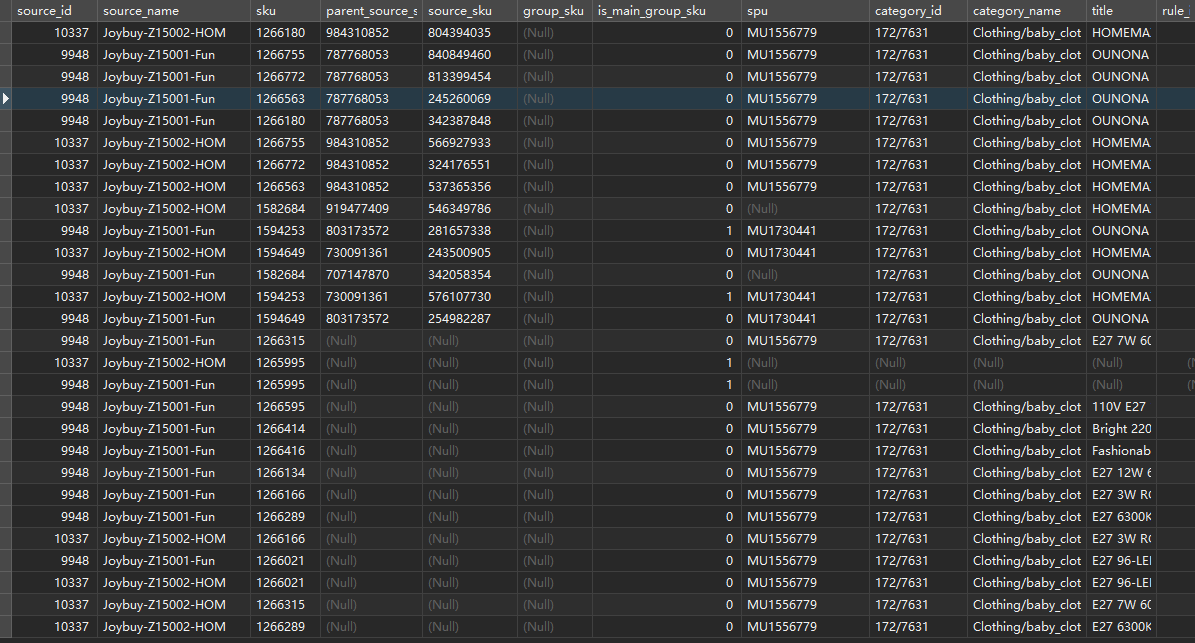Select cell with source_sku 245260069

pyautogui.click(x=469, y=99)
